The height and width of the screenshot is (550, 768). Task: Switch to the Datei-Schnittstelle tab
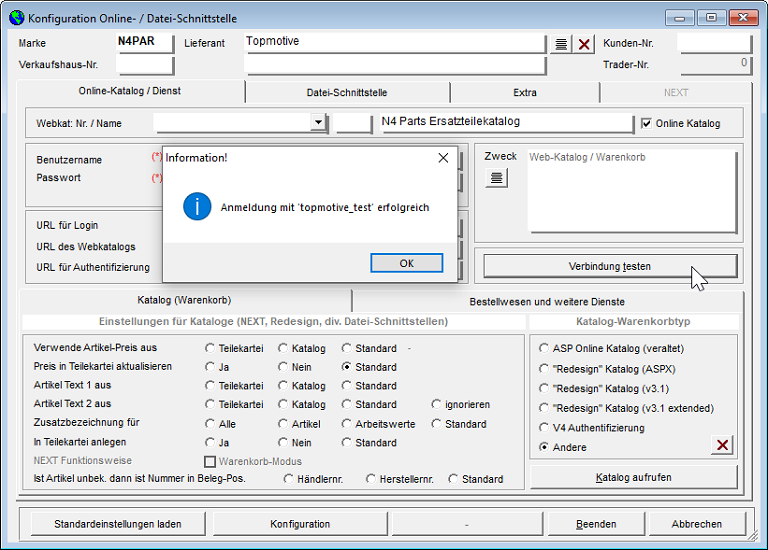pyautogui.click(x=347, y=93)
